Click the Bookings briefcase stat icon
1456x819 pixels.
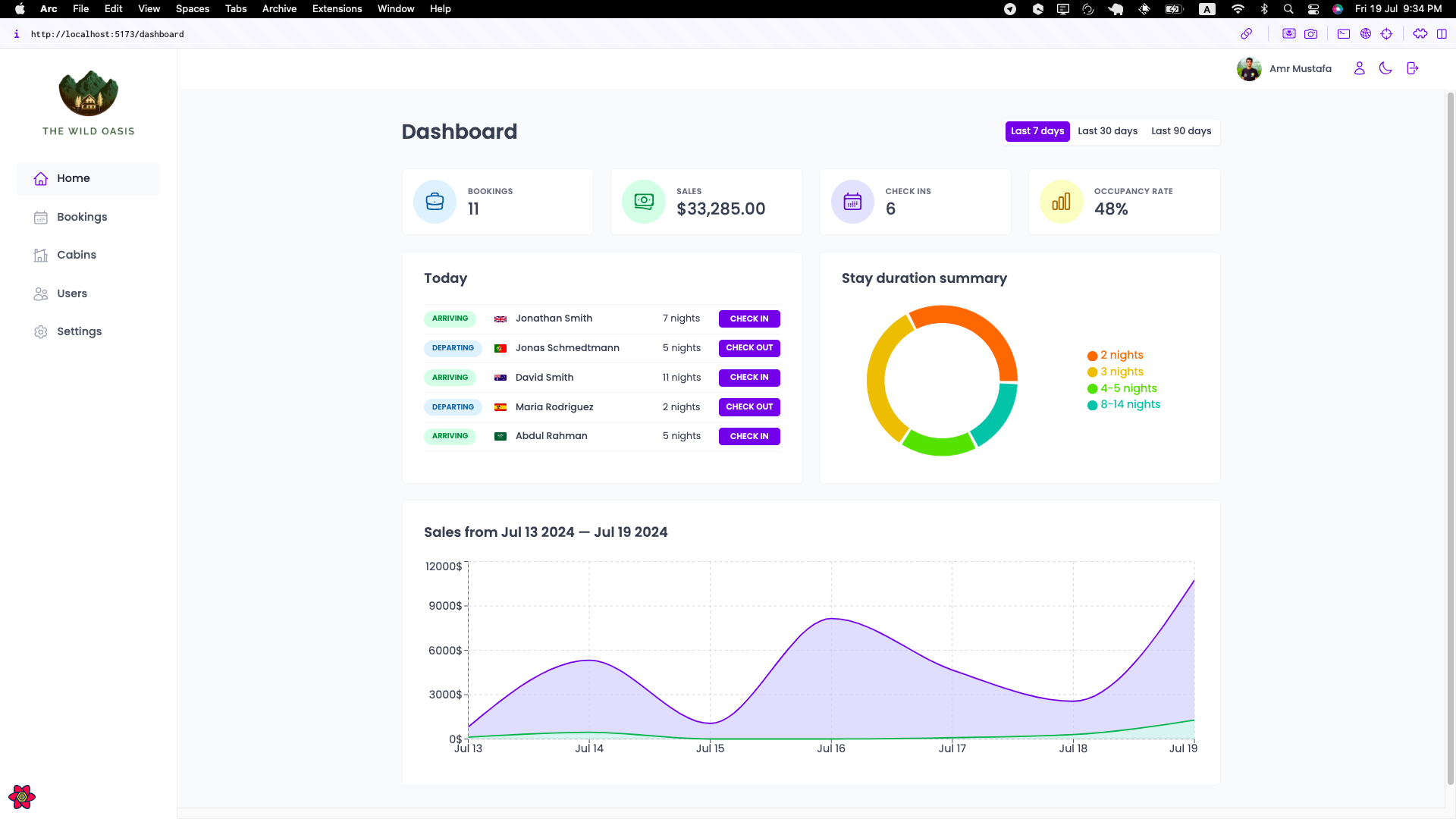tap(435, 202)
